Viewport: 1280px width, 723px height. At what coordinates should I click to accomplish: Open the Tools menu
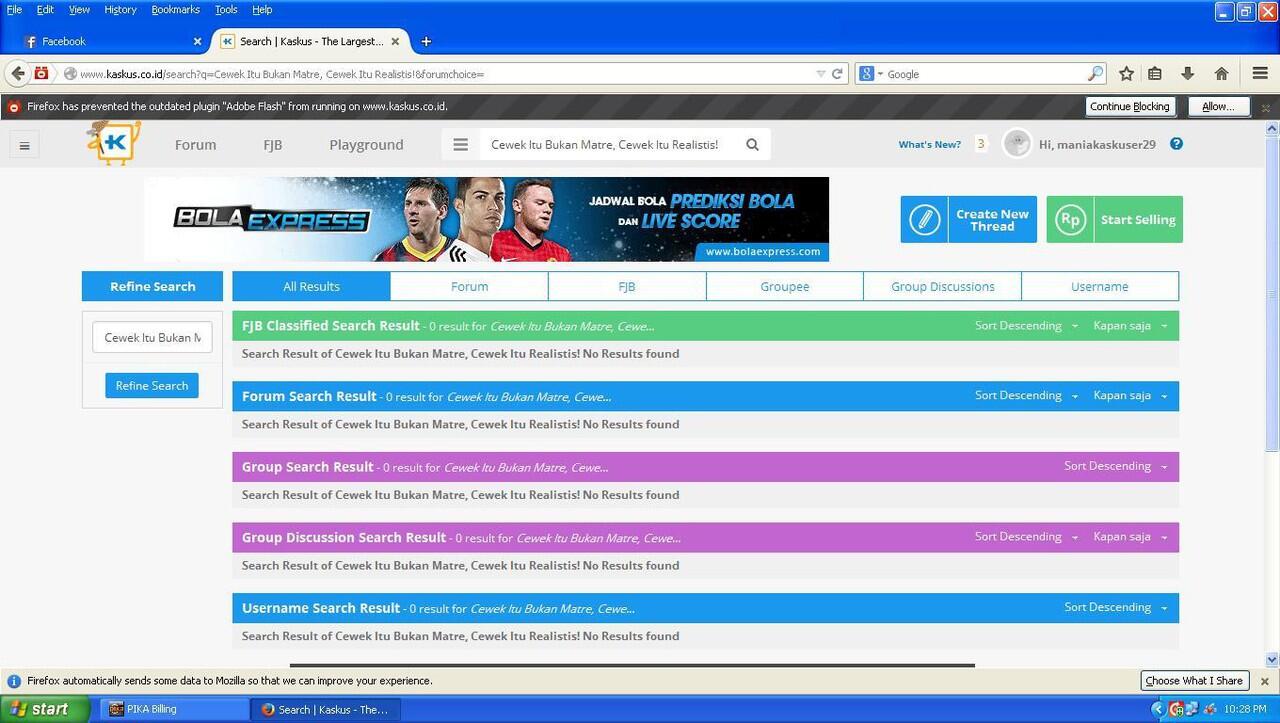point(226,9)
